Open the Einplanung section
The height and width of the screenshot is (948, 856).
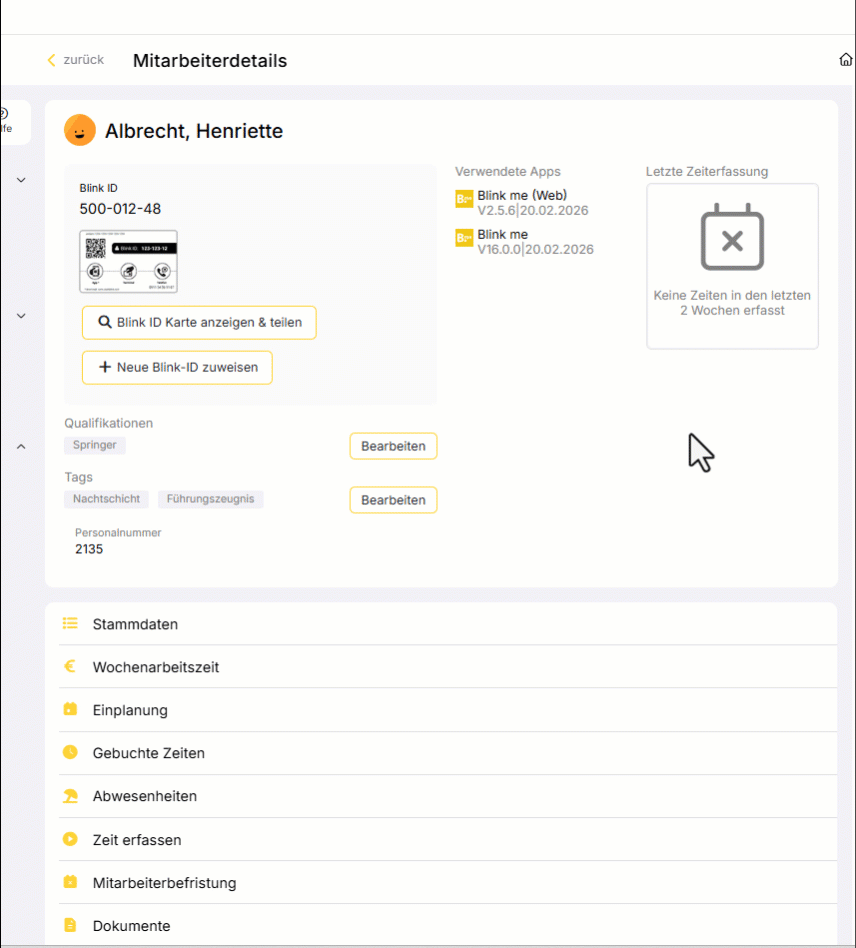click(x=130, y=710)
